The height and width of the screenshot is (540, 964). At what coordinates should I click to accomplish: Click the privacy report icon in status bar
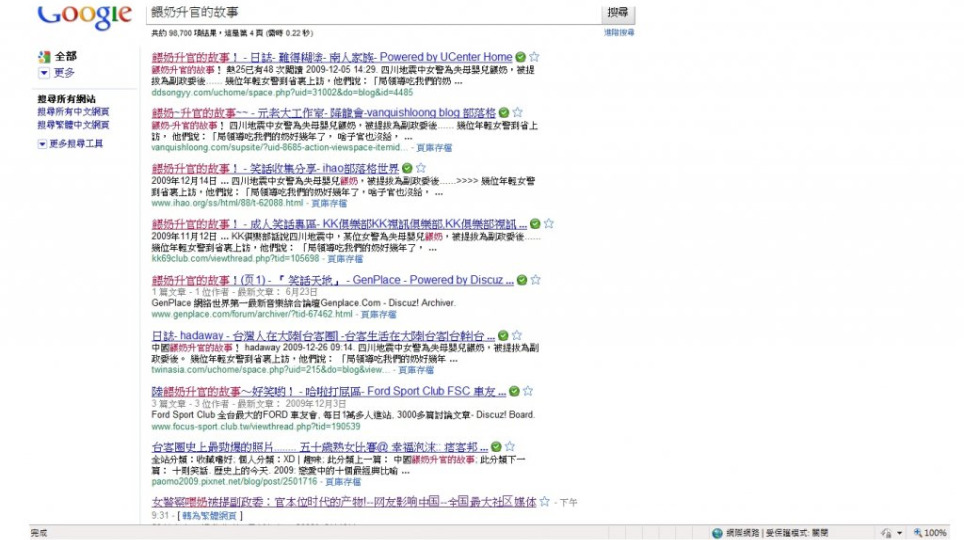tap(887, 533)
